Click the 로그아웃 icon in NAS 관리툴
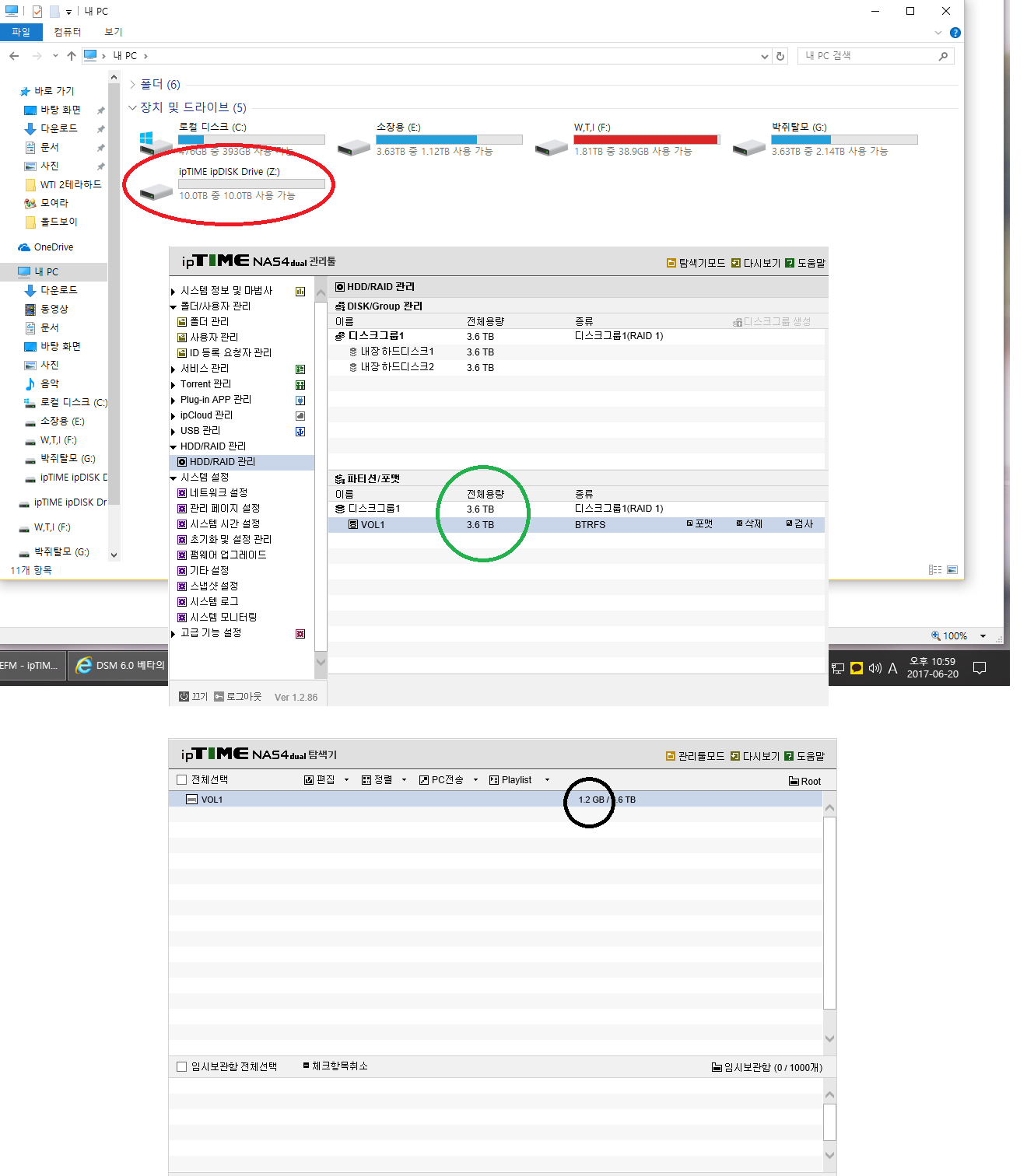 pos(219,697)
